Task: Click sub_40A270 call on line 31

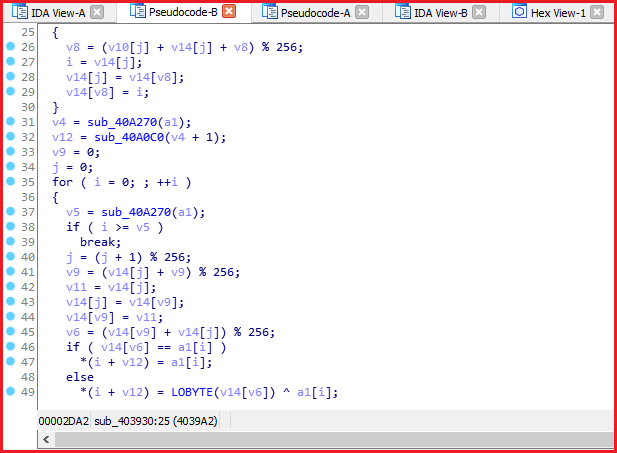Action: point(122,122)
